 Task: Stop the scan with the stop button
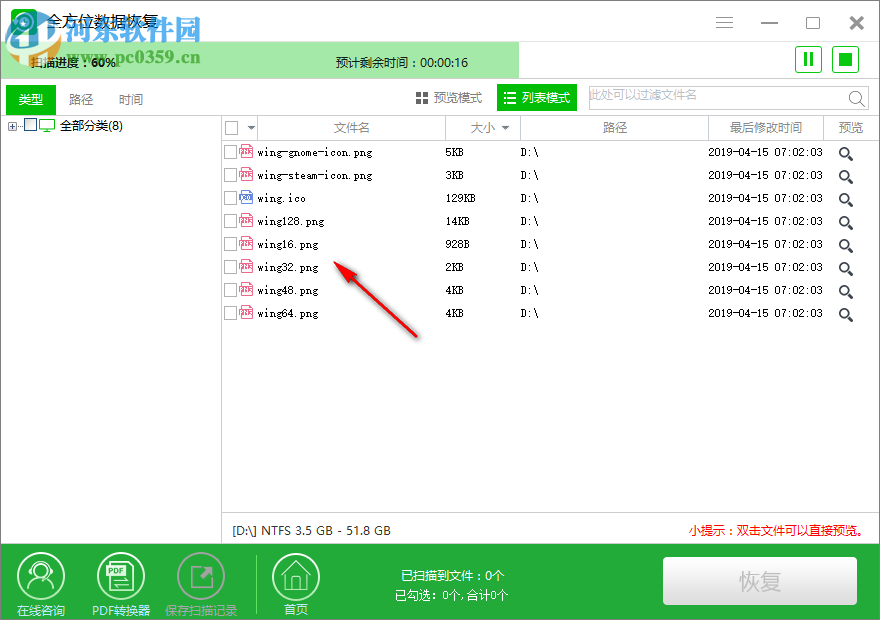pyautogui.click(x=845, y=59)
